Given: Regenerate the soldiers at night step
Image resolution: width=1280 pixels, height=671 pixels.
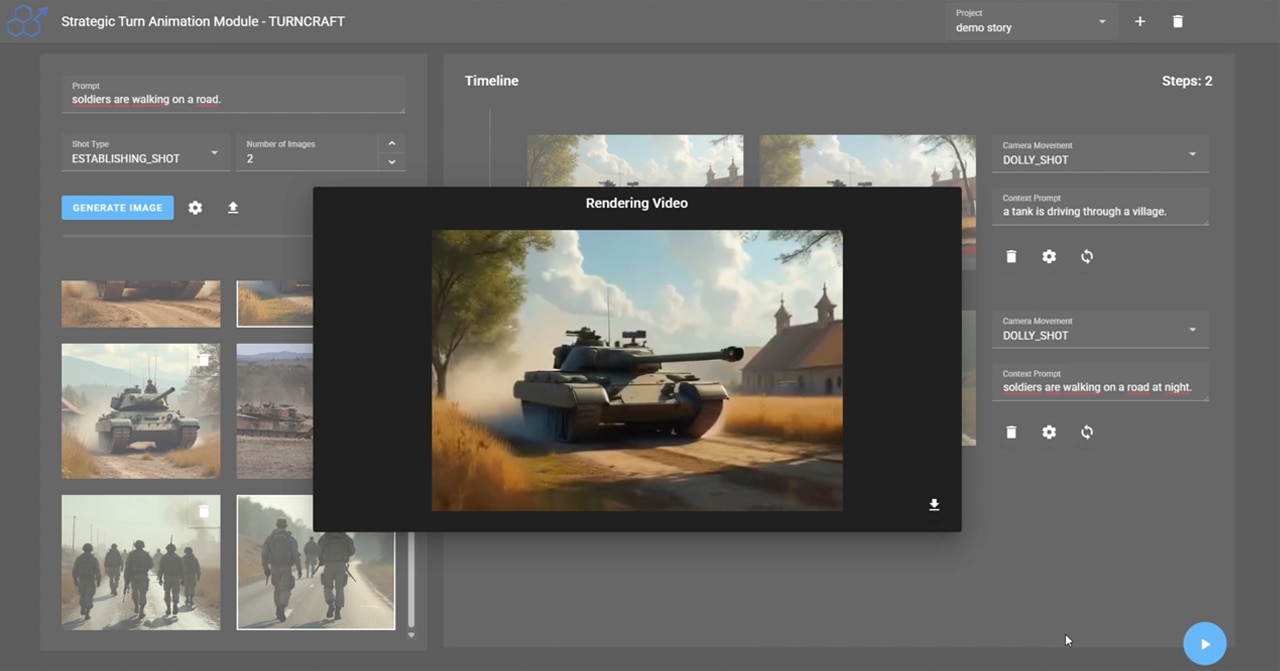Looking at the screenshot, I should click(1087, 432).
